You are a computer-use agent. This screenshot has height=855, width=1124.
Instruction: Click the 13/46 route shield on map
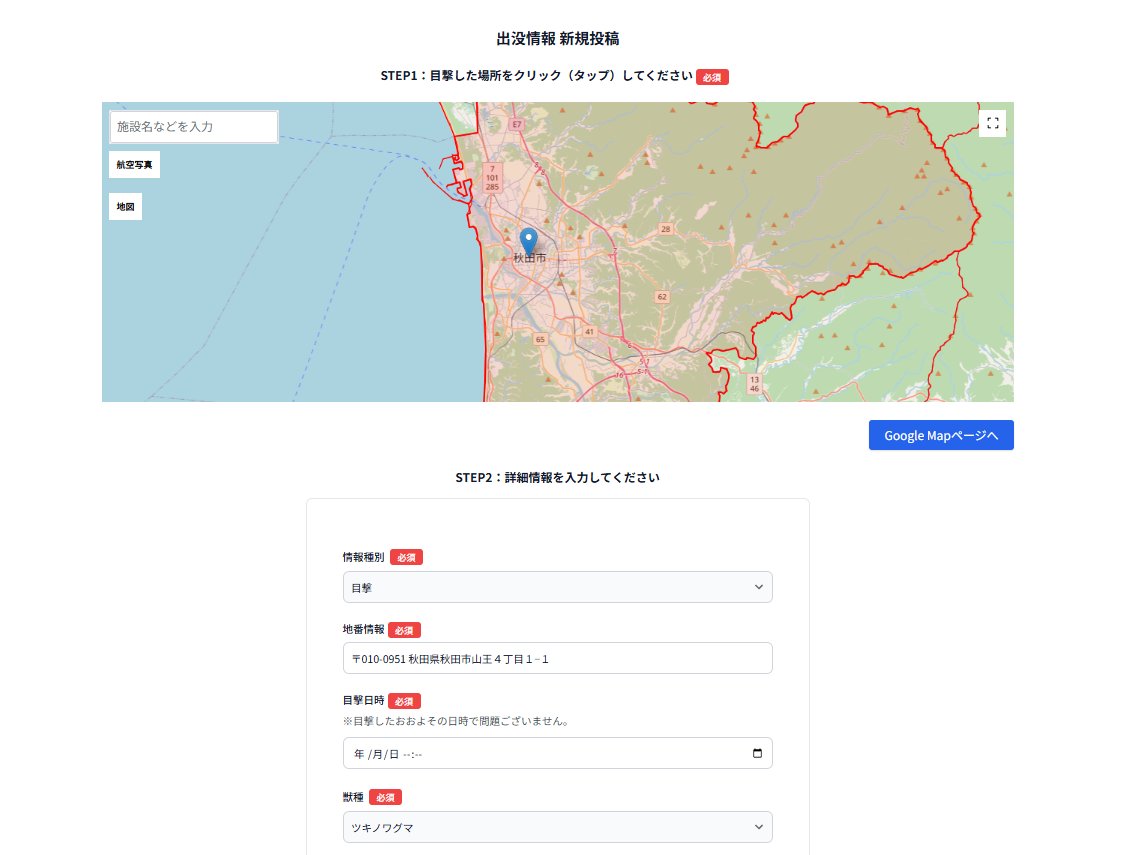coord(753,384)
